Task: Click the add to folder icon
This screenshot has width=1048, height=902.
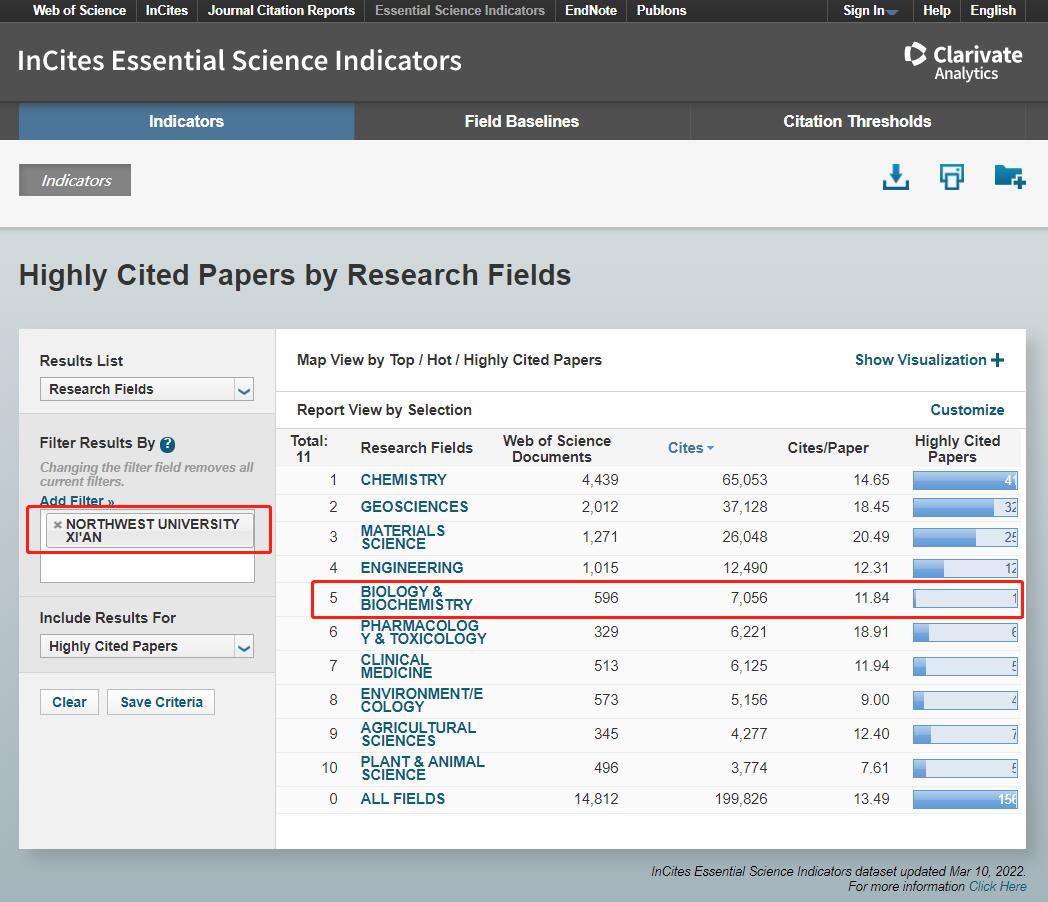Action: [1009, 177]
